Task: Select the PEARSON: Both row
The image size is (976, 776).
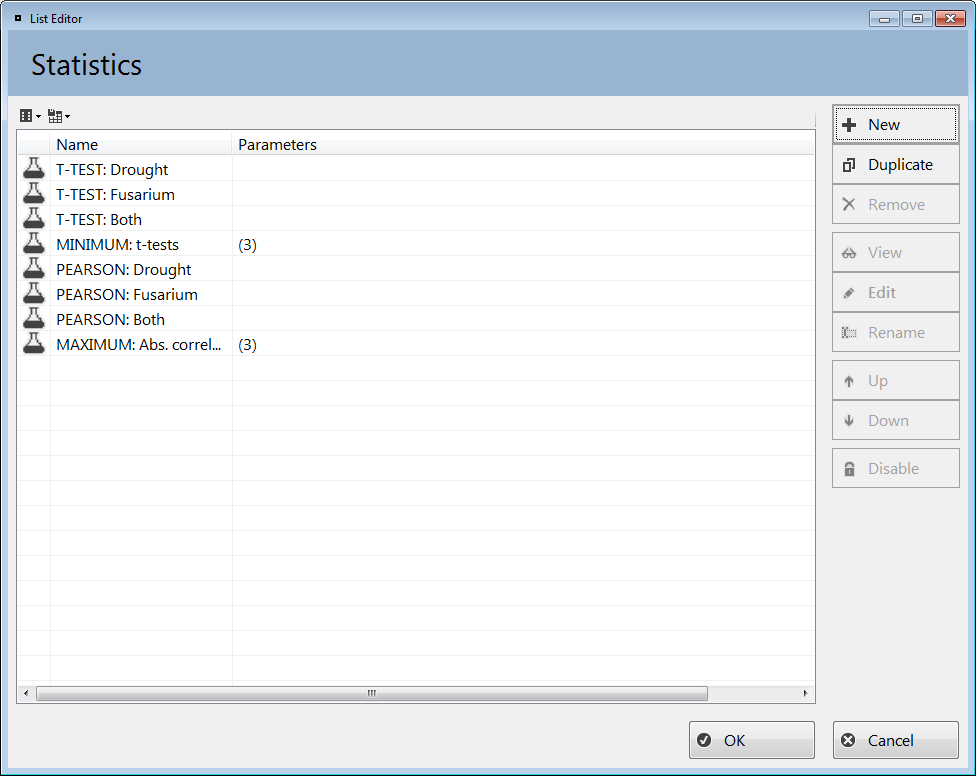Action: click(416, 319)
